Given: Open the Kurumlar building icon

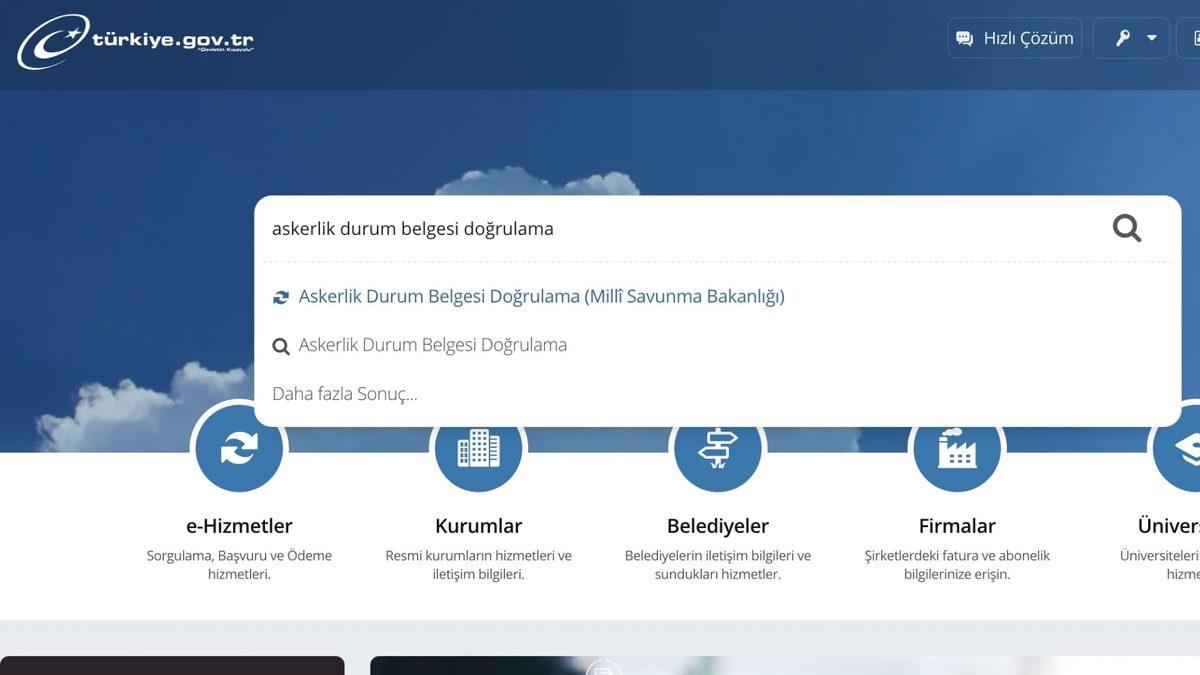Looking at the screenshot, I should [x=478, y=447].
